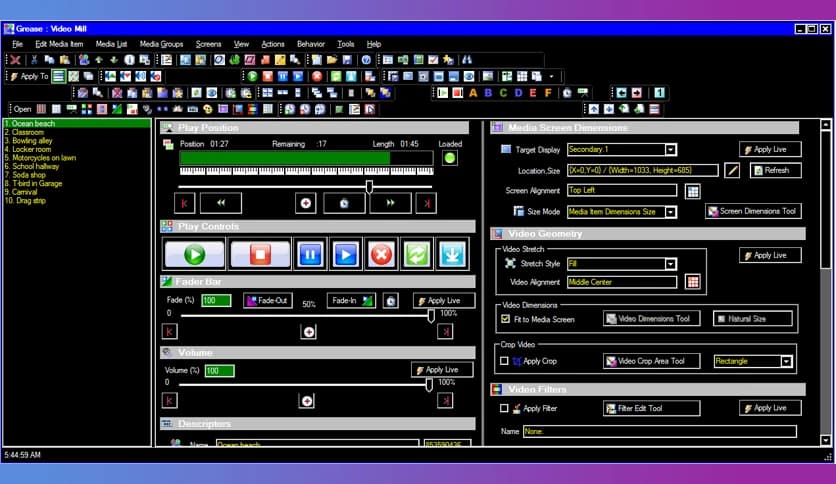This screenshot has height=484, width=836.
Task: Click pencil edit icon beside Location,Size
Action: point(733,171)
